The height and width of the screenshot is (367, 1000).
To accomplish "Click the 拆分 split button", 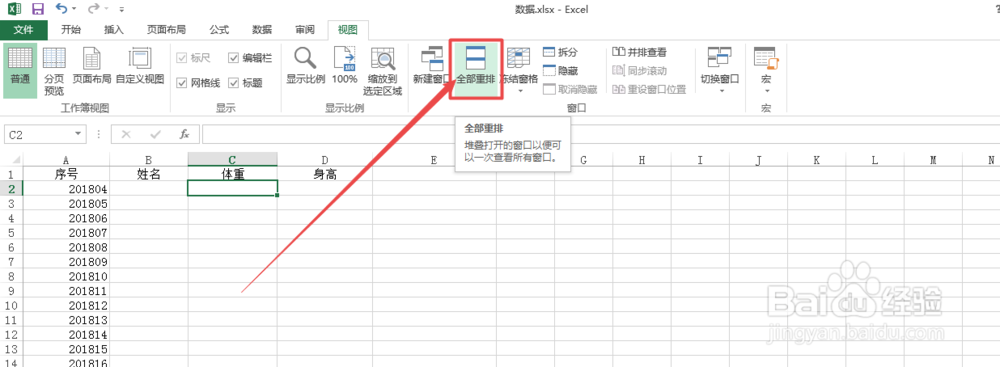I will click(x=560, y=52).
